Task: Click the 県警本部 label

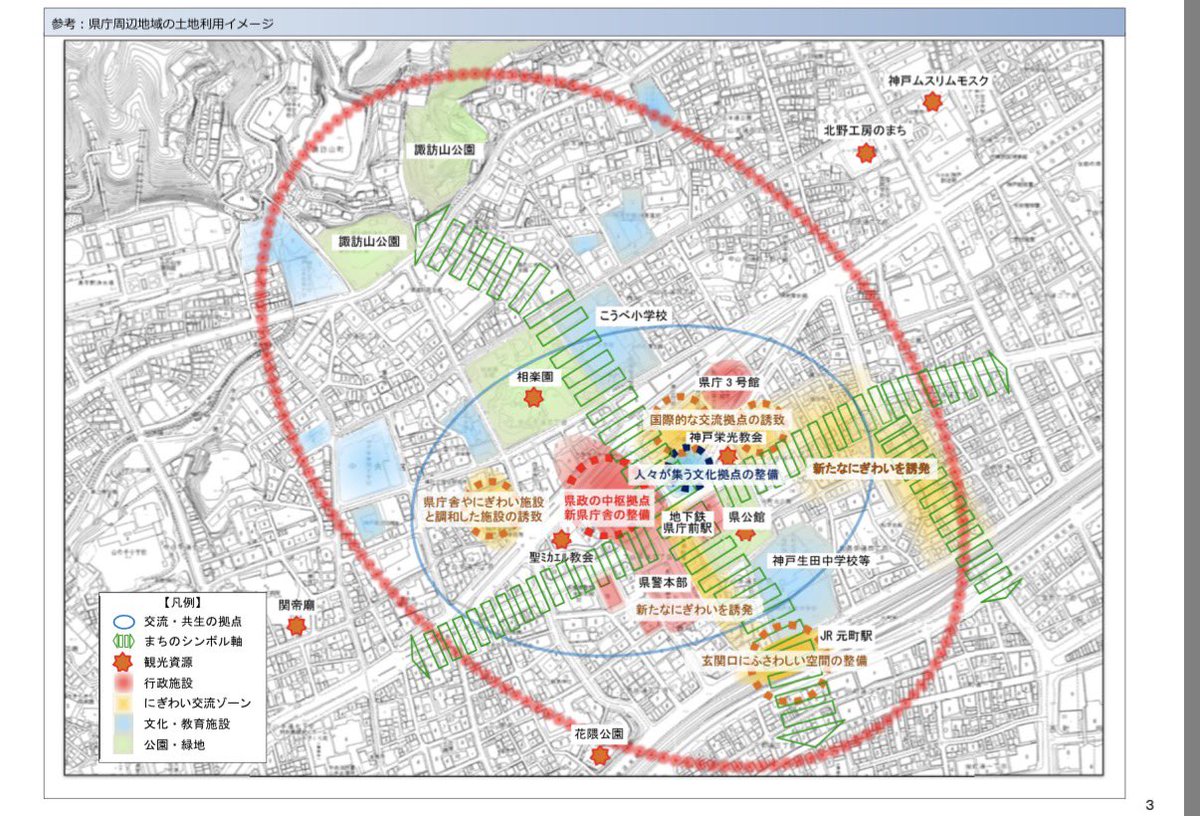Action: tap(661, 581)
